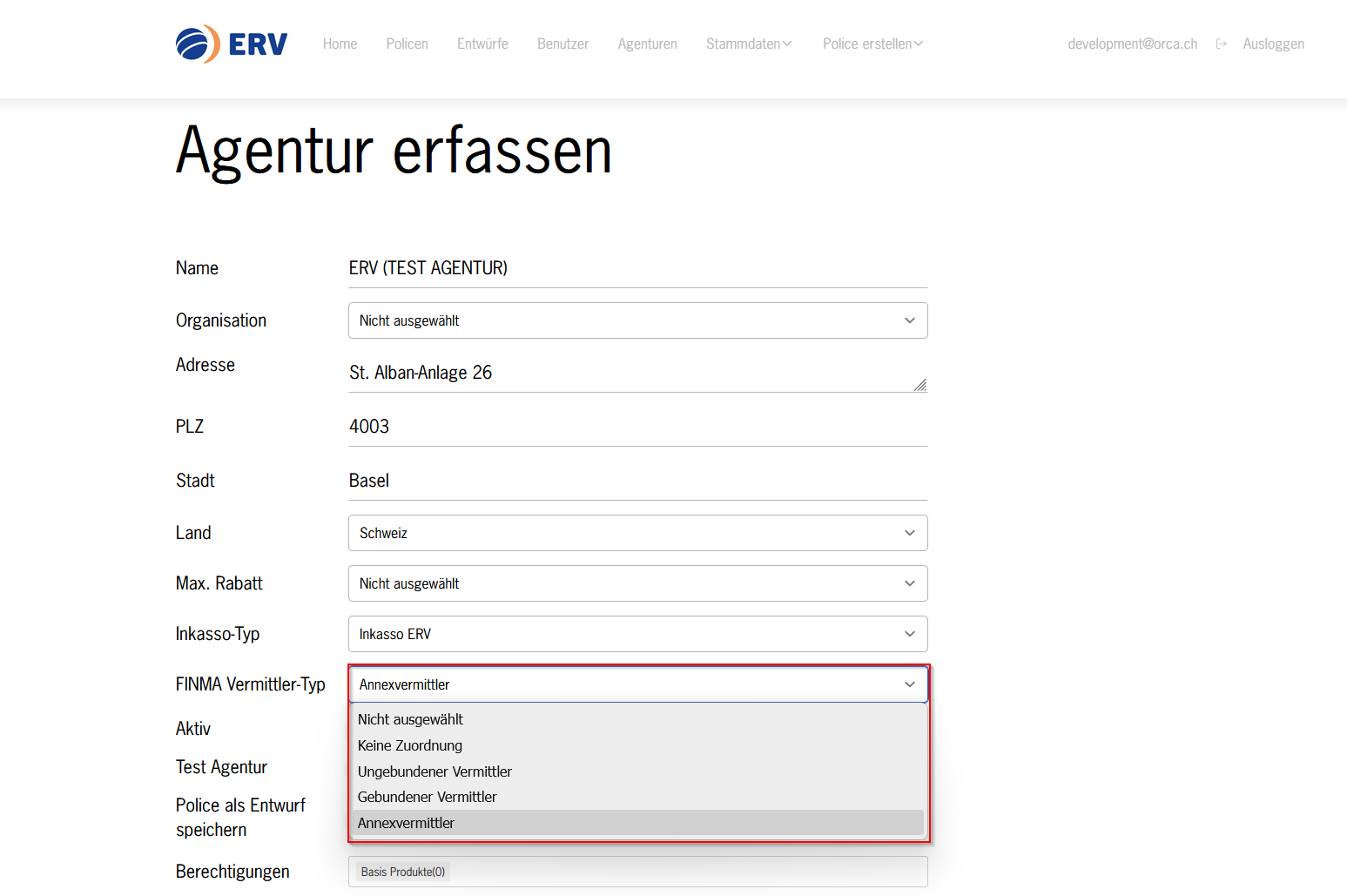Click the PLZ input field
This screenshot has width=1347, height=896.
tap(637, 427)
